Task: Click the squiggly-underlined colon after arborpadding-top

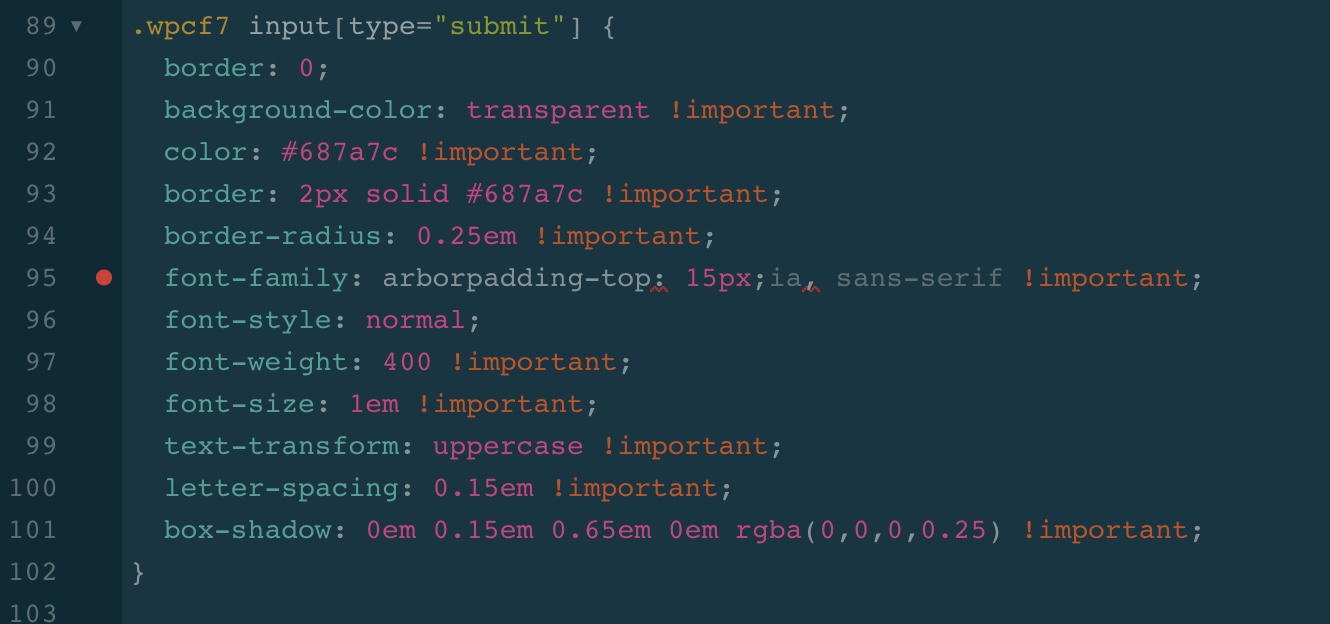Action: pos(658,280)
